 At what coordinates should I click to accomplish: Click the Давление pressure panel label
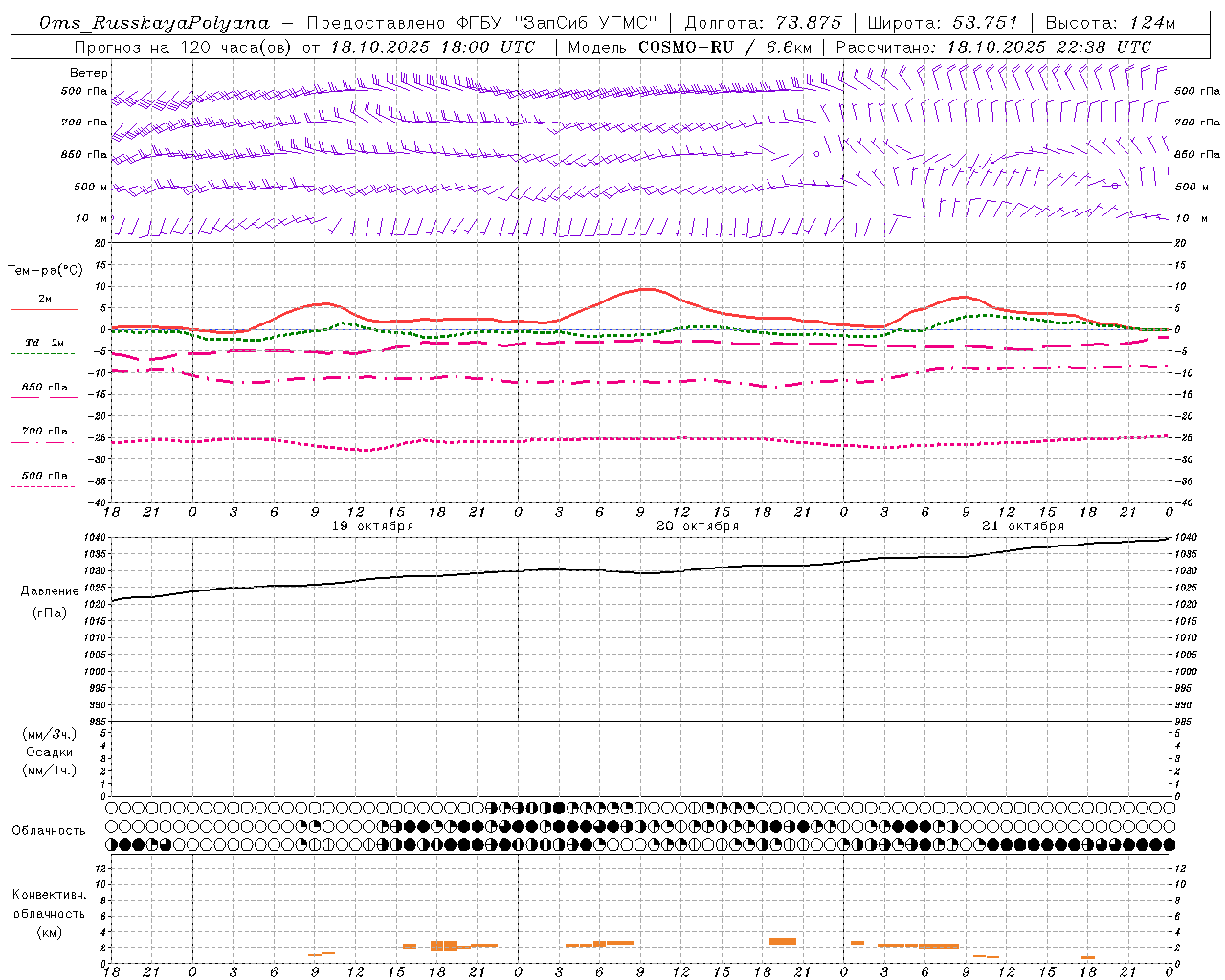pyautogui.click(x=50, y=591)
